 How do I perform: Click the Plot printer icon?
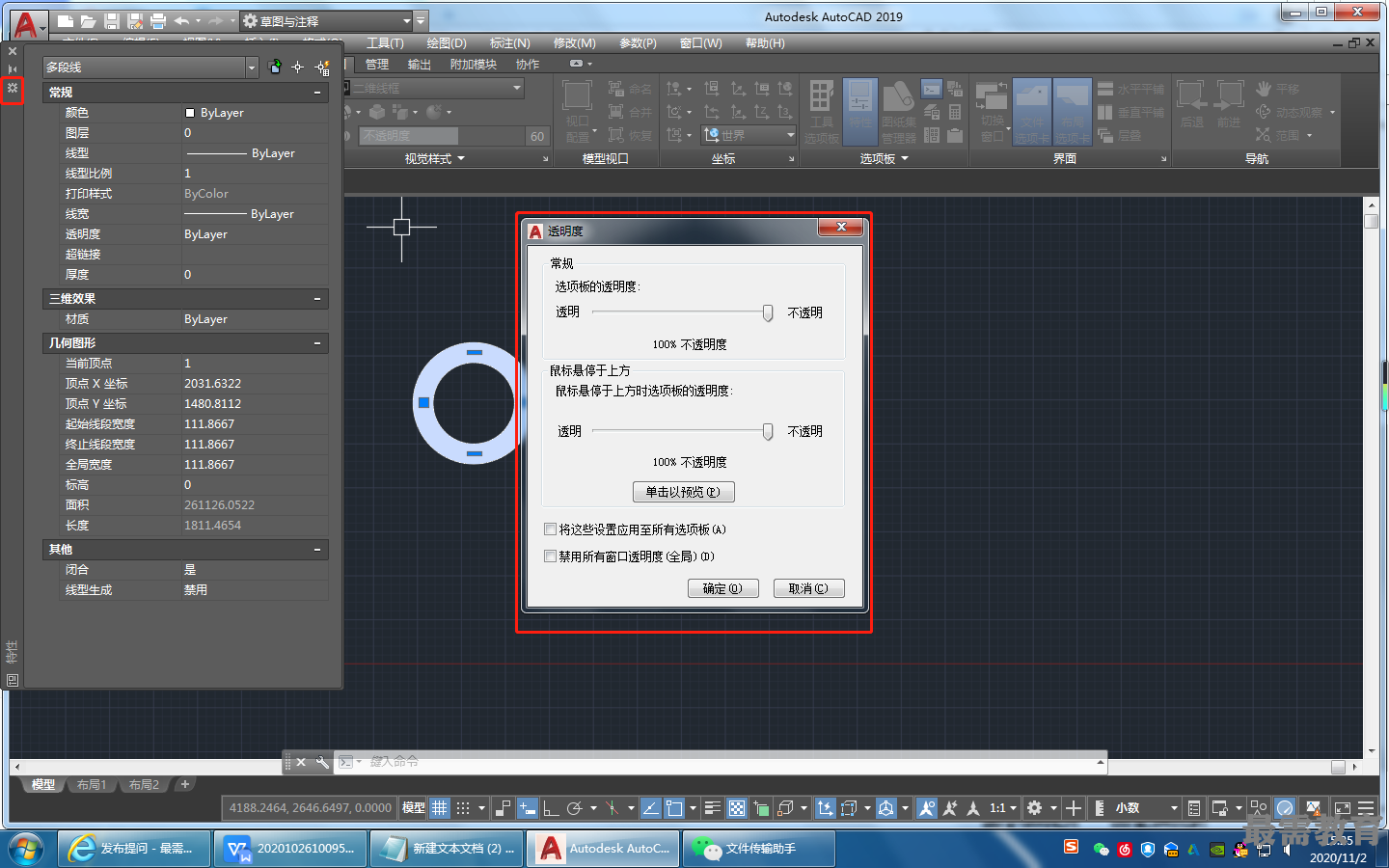(158, 20)
